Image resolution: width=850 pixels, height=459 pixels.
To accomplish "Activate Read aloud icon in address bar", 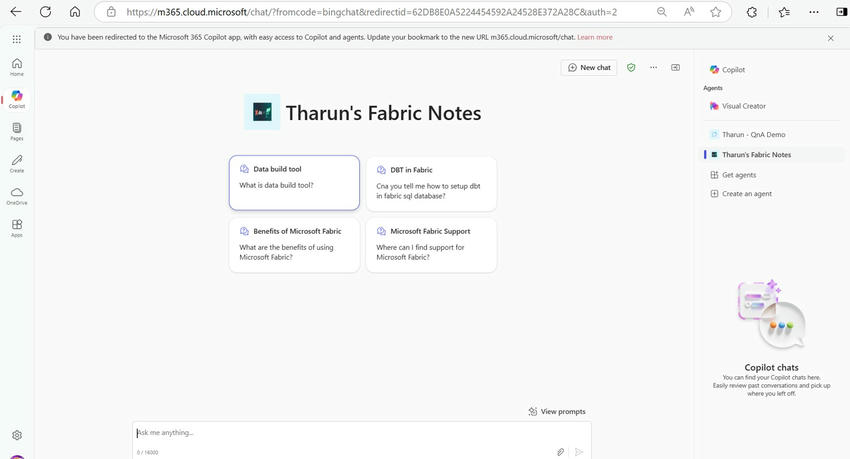I will [x=688, y=12].
